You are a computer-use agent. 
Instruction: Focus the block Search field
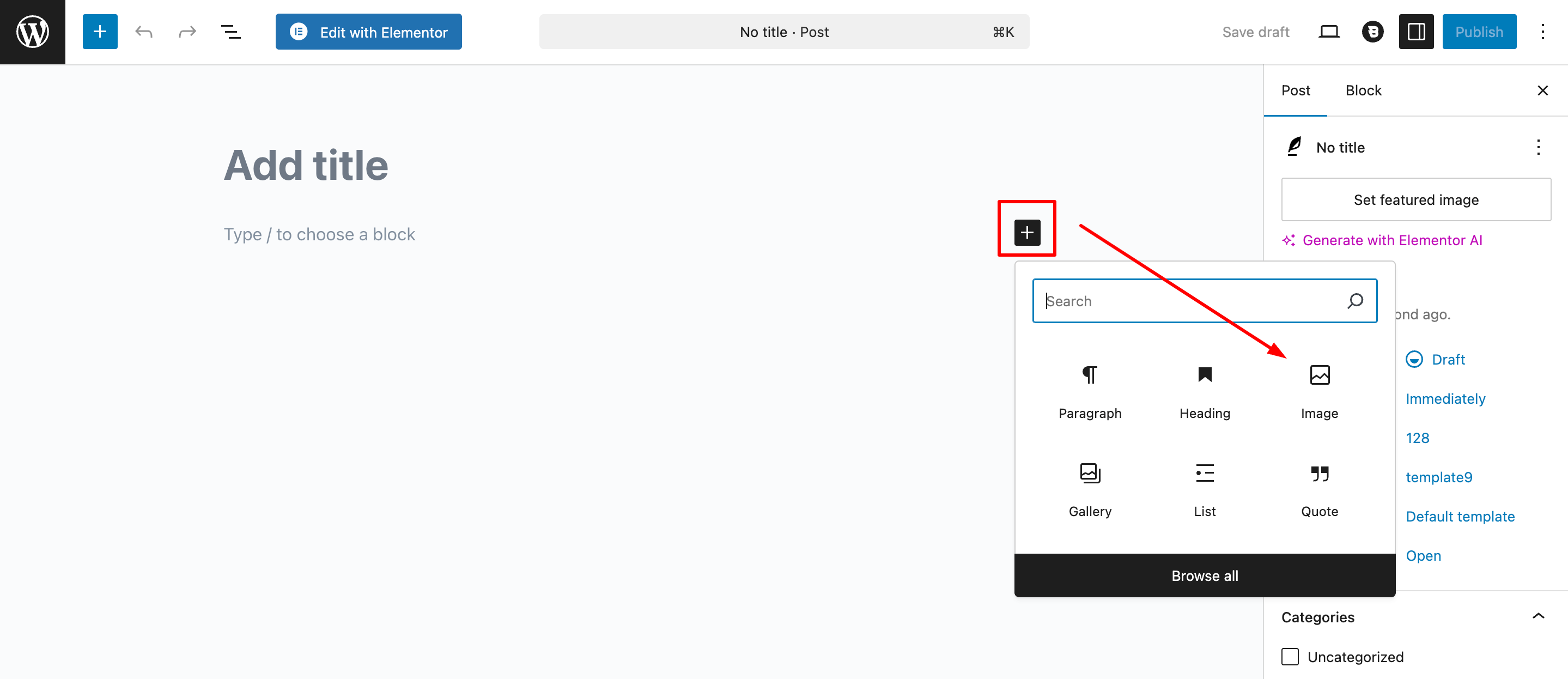pos(1187,301)
